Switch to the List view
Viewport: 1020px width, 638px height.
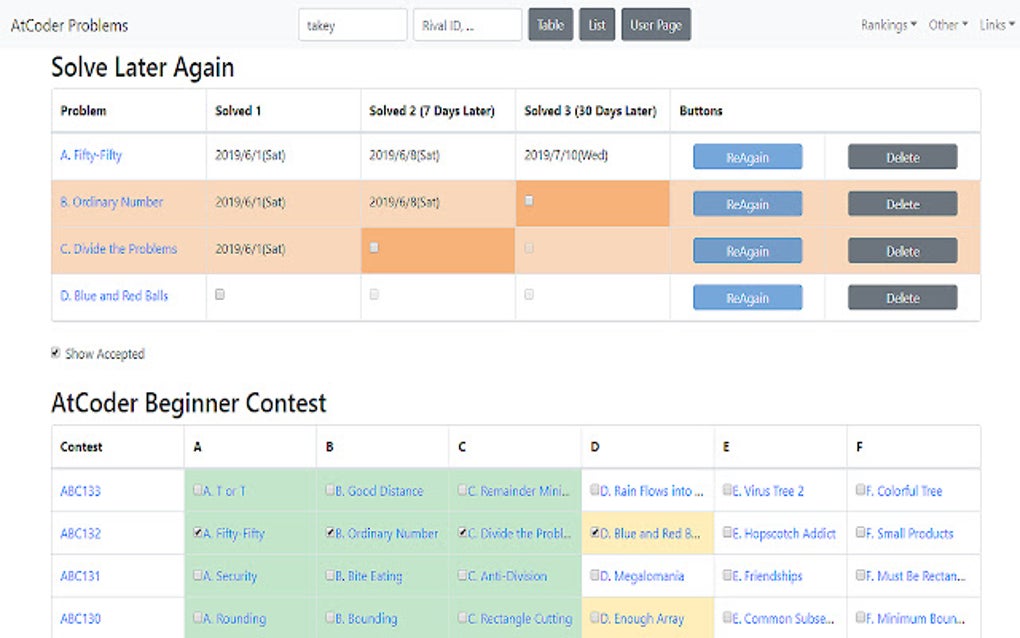coord(597,25)
